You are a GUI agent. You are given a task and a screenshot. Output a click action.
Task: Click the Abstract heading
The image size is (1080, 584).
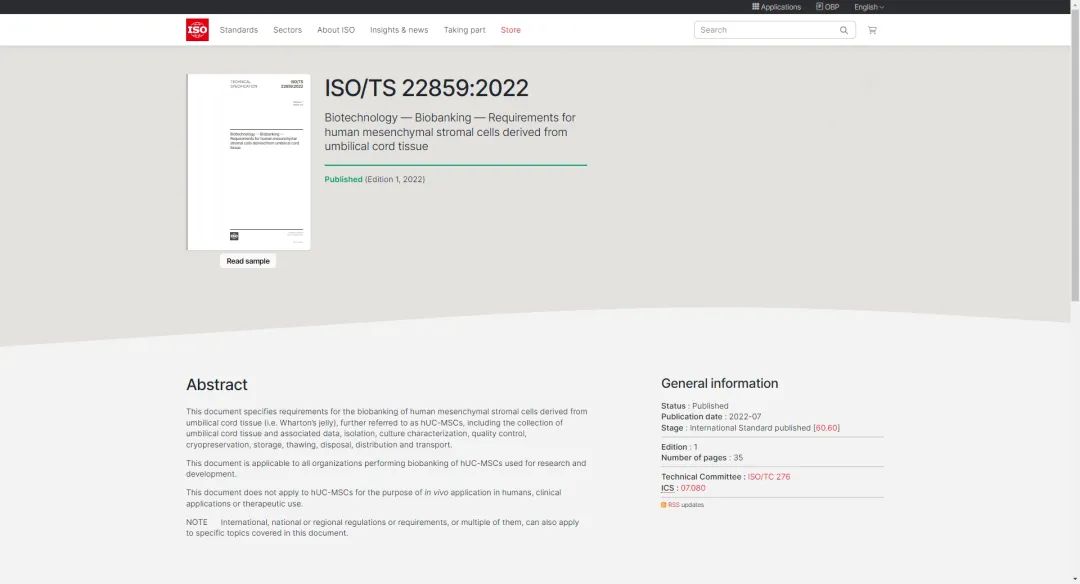[216, 384]
